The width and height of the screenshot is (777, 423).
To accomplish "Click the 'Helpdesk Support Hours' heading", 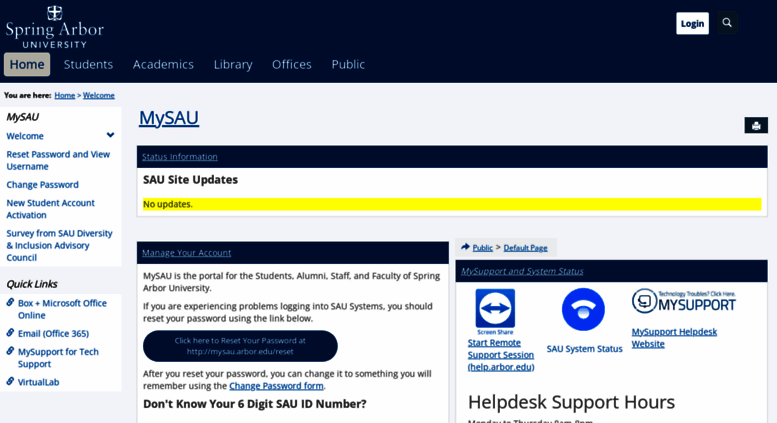I will click(x=571, y=402).
